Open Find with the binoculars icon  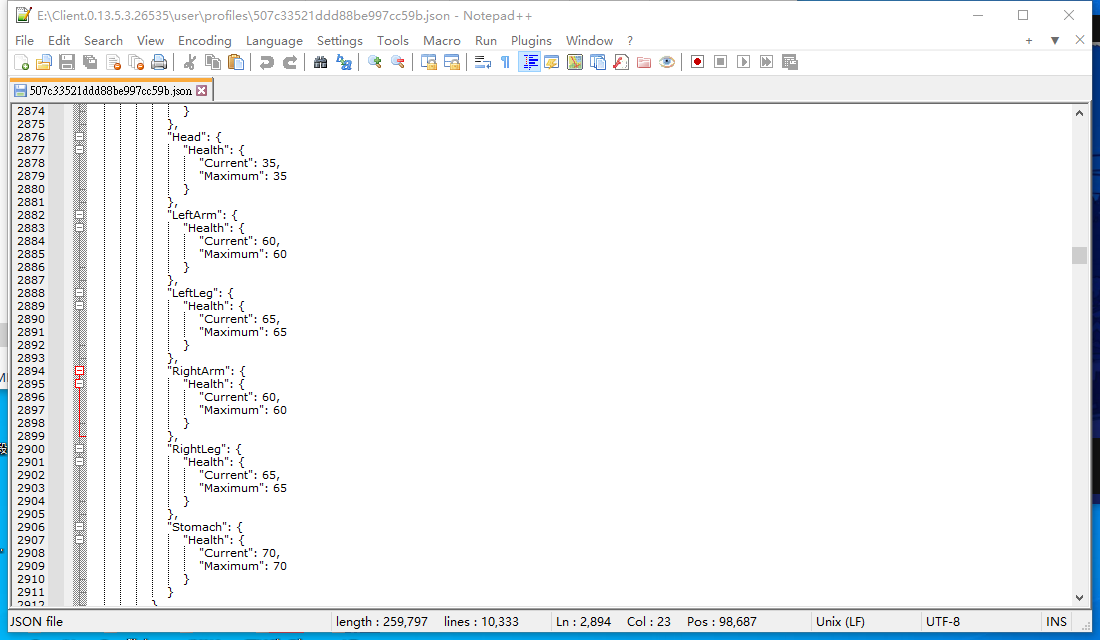click(x=320, y=62)
